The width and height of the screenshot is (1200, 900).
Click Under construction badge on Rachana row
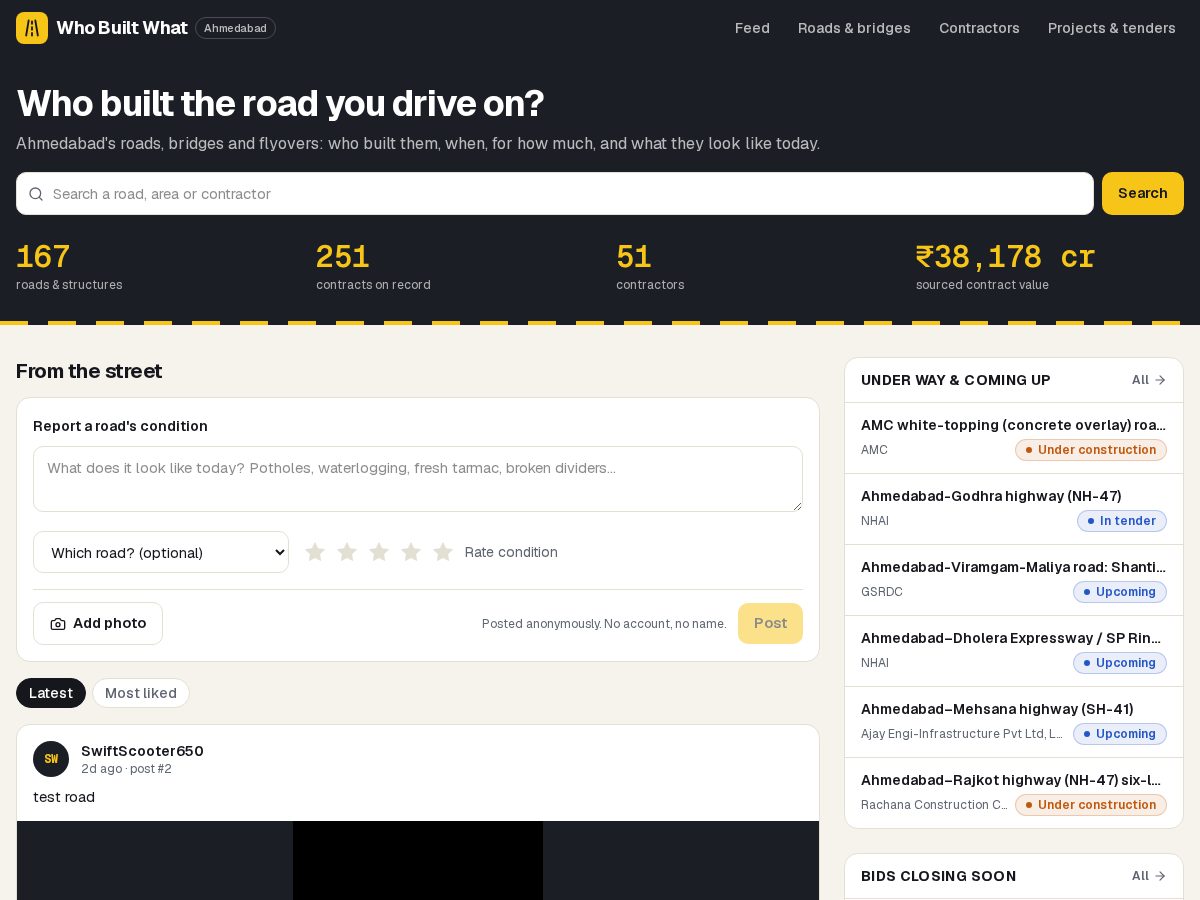[1091, 805]
